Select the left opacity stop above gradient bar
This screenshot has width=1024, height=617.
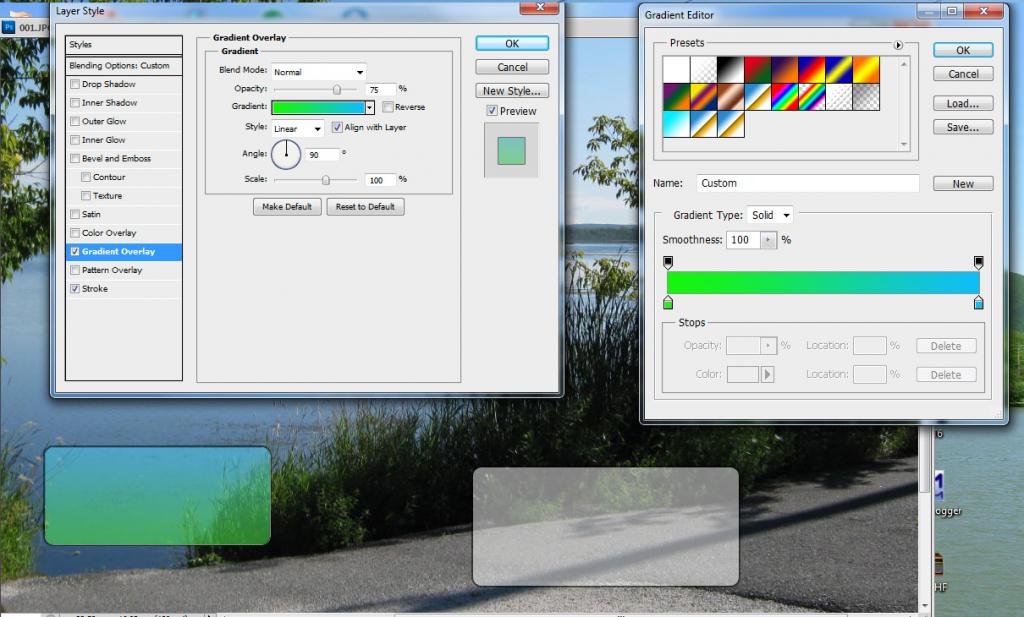(x=667, y=262)
